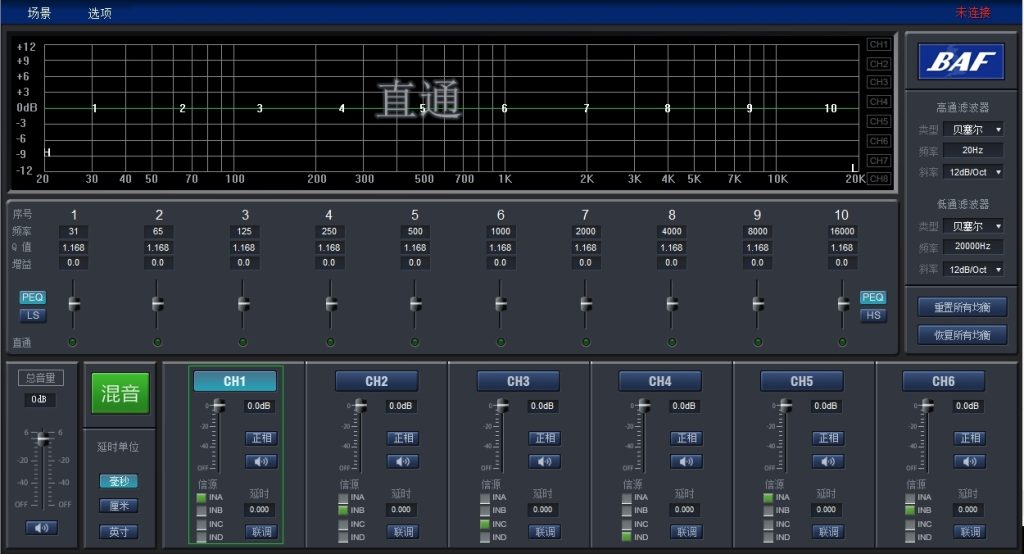
Task: Click CH1 联调 link button
Action: 261,532
